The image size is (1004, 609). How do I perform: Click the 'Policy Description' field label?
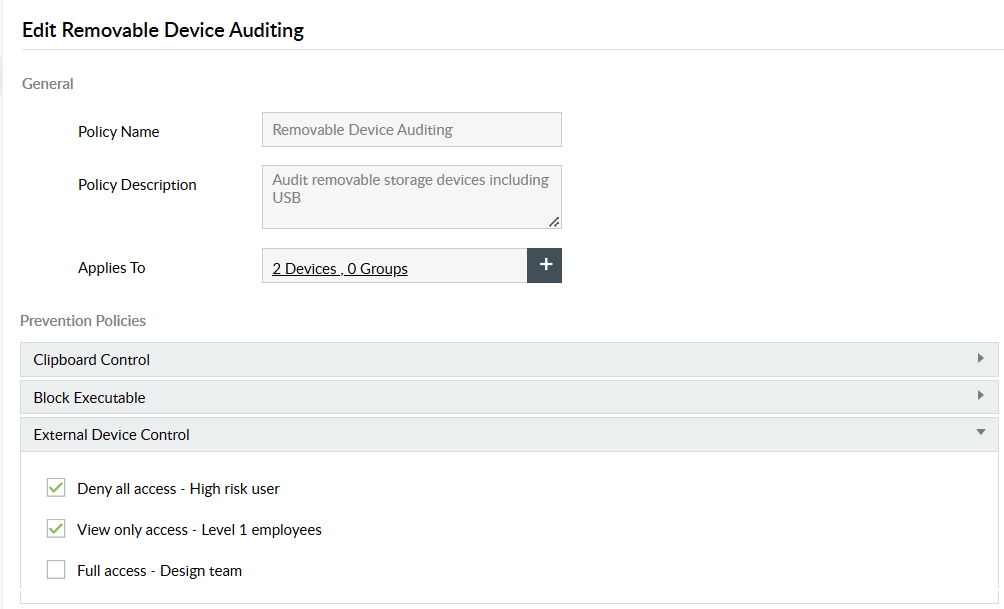137,185
